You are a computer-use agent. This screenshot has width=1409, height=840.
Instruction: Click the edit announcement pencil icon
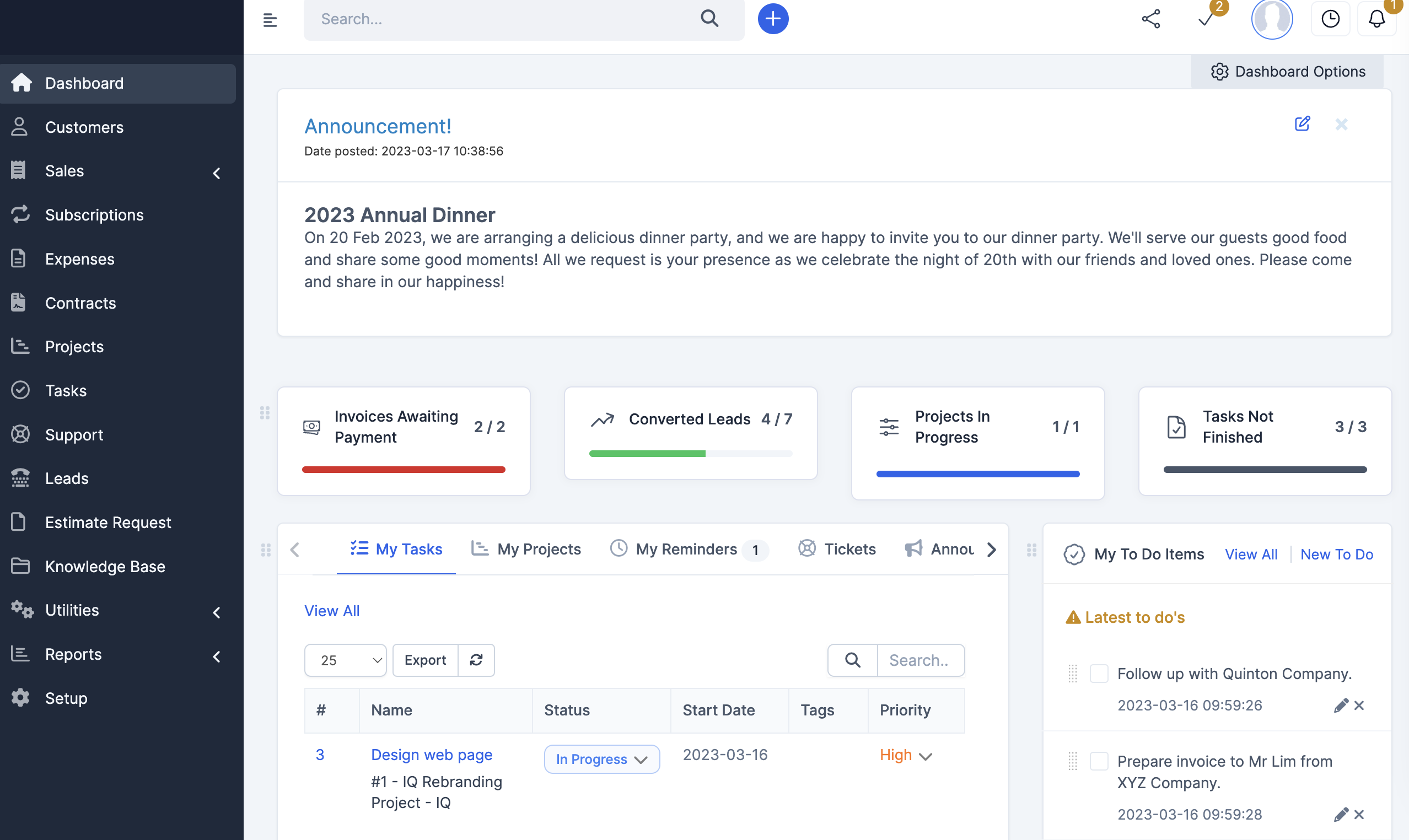click(x=1302, y=123)
